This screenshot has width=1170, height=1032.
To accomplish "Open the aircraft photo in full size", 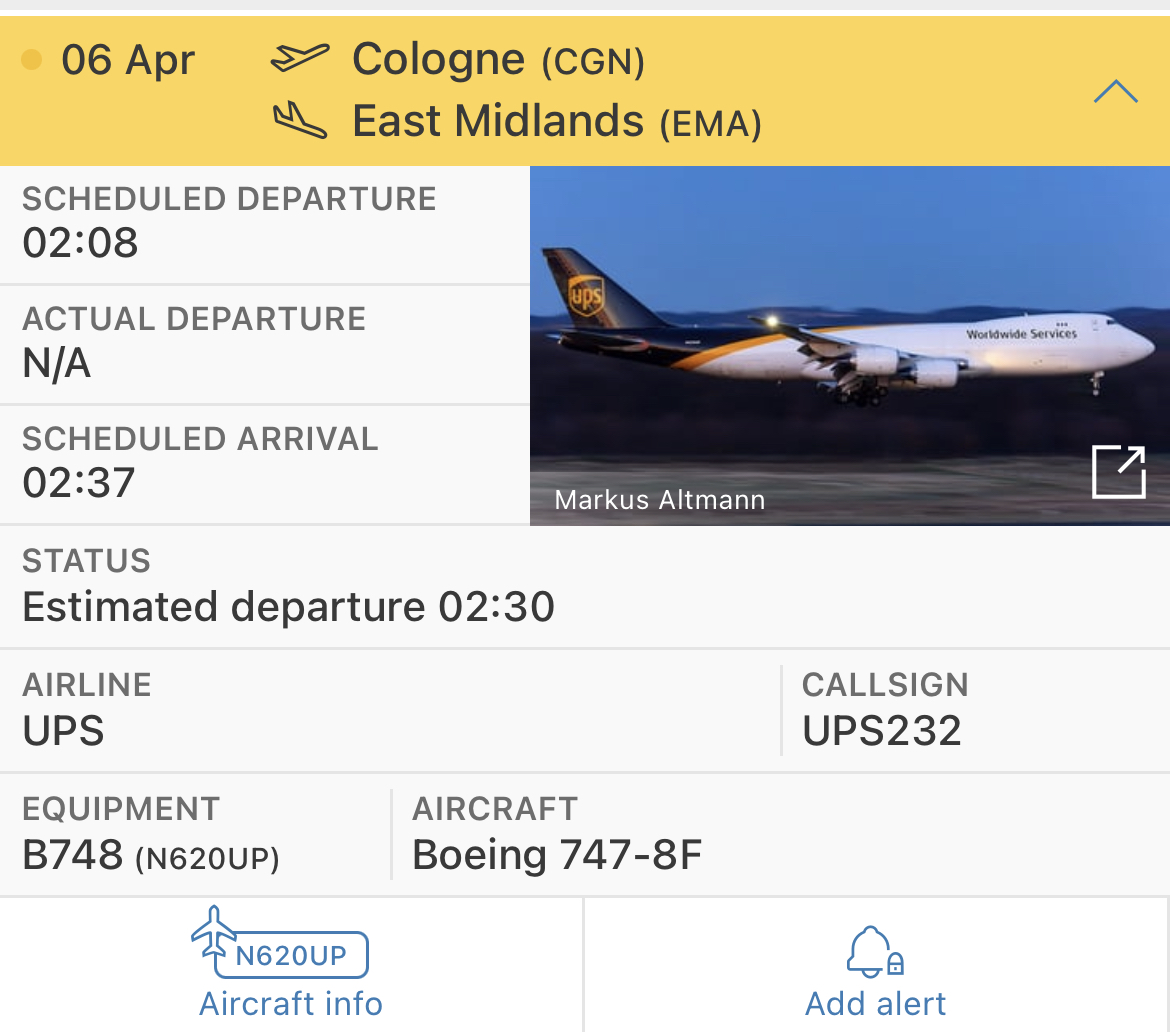I will [x=1118, y=472].
